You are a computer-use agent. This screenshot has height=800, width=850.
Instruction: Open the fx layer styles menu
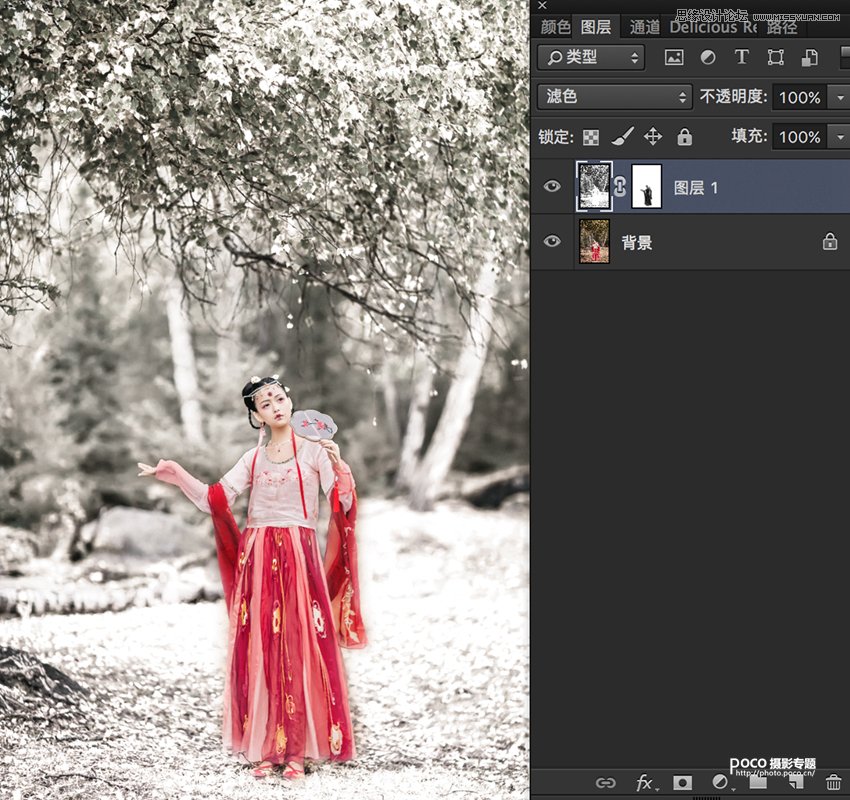(x=645, y=783)
